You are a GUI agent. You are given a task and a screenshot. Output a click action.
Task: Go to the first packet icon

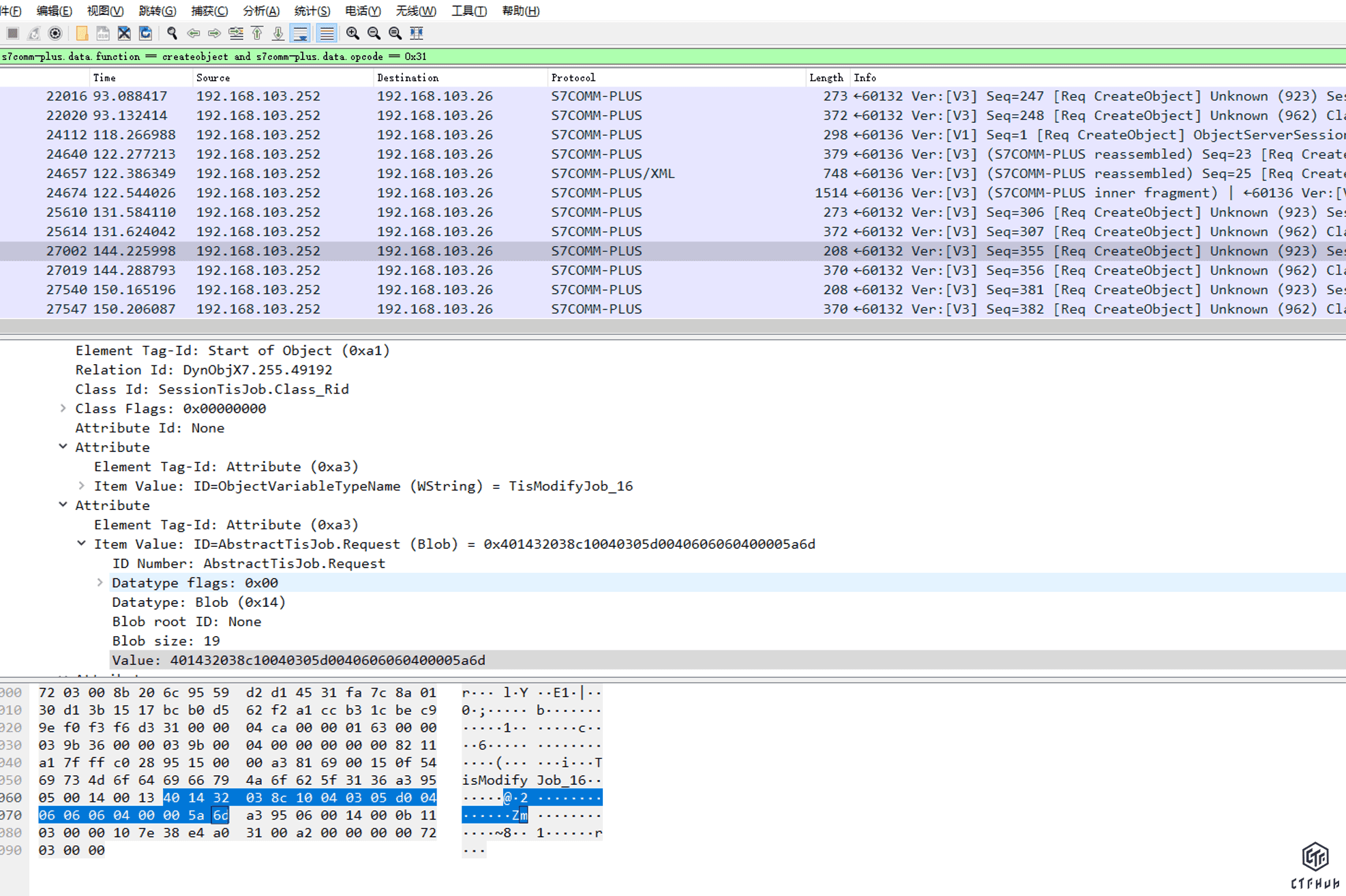coord(257,33)
